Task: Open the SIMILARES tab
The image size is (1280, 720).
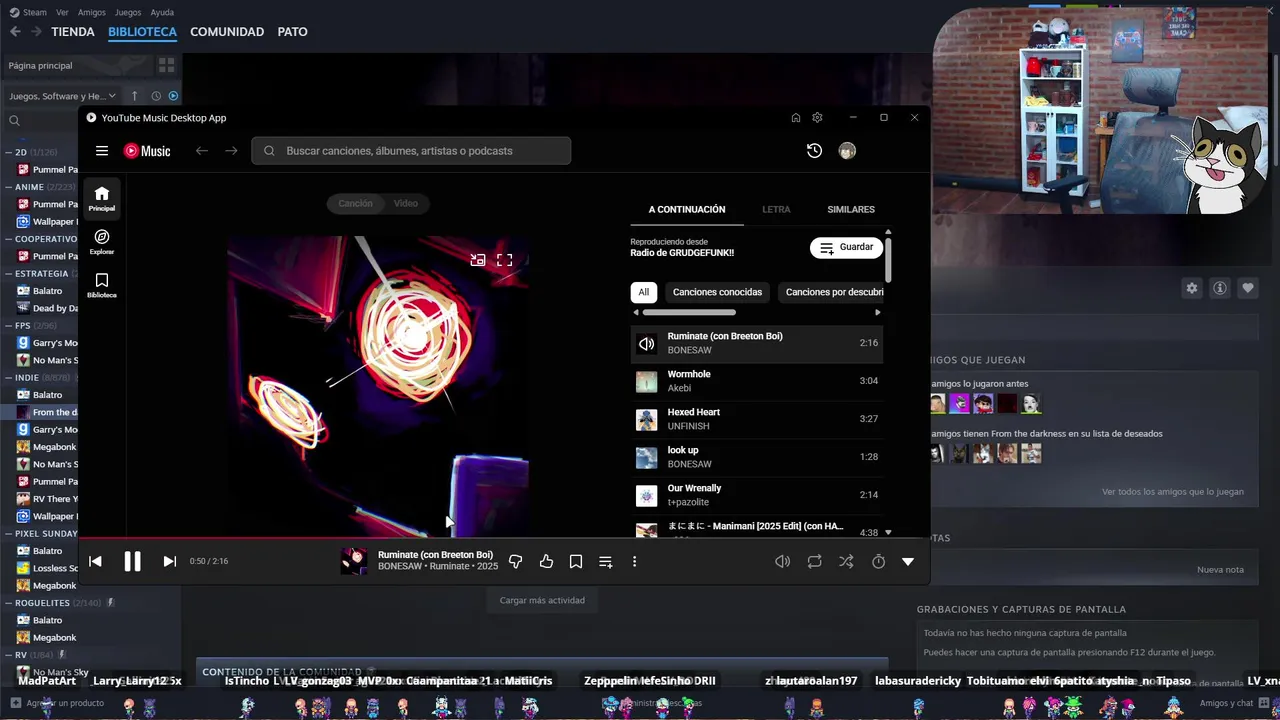Action: (x=851, y=209)
